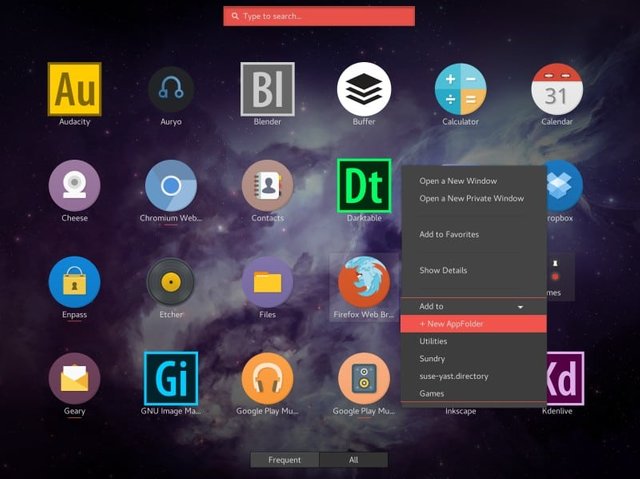Launch the Darktable app

364,185
